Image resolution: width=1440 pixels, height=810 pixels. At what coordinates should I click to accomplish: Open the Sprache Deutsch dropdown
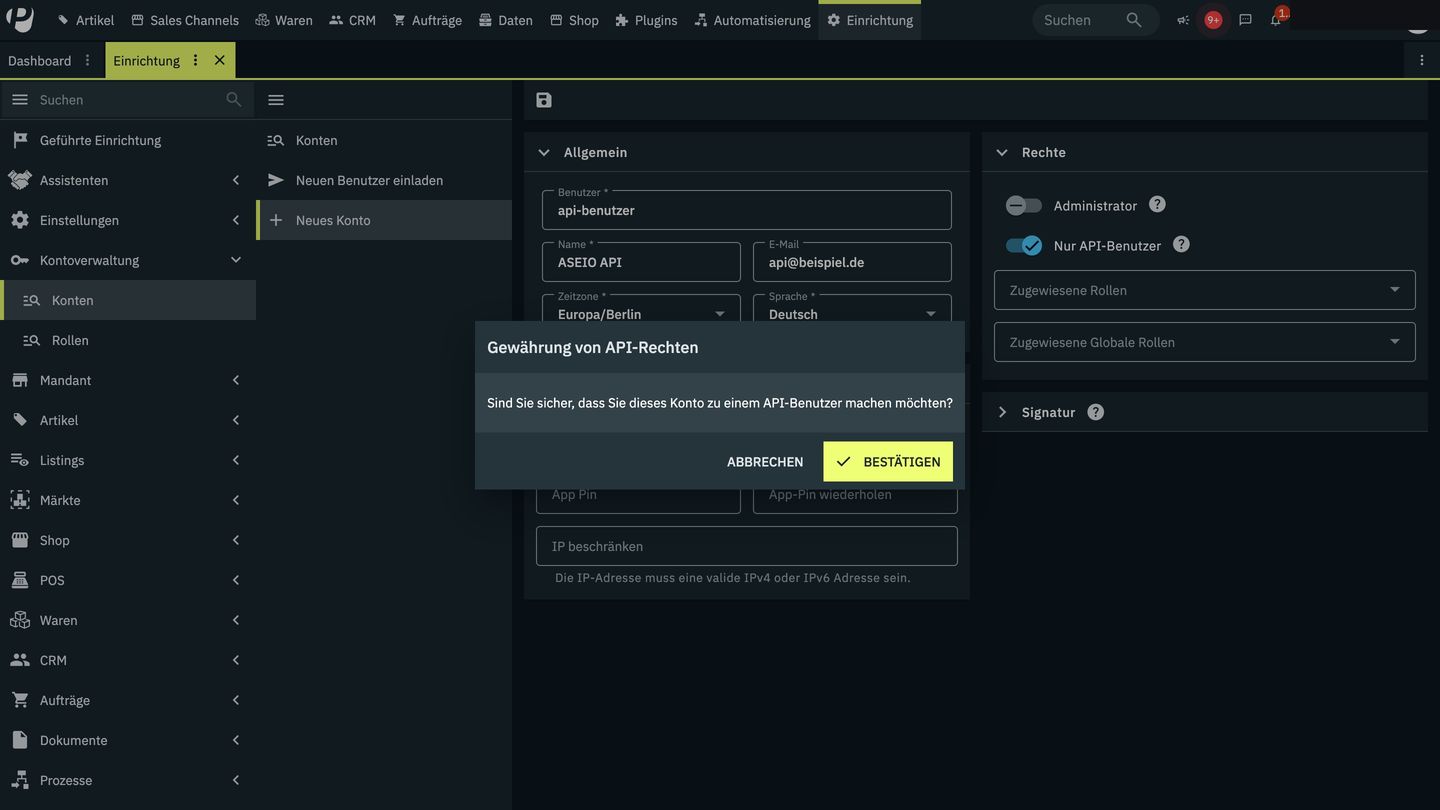tap(852, 308)
